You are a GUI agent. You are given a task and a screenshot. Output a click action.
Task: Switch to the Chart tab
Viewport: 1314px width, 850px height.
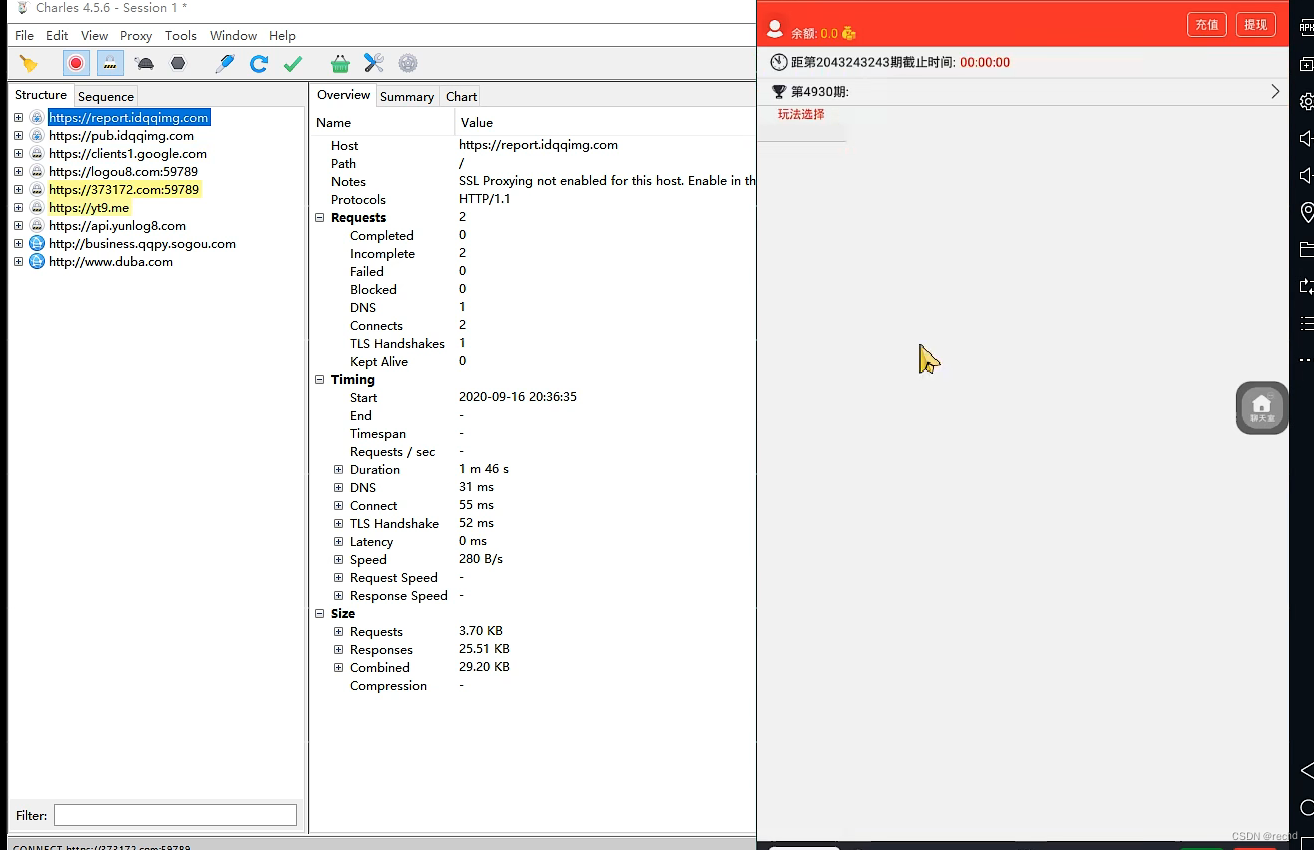click(x=461, y=96)
